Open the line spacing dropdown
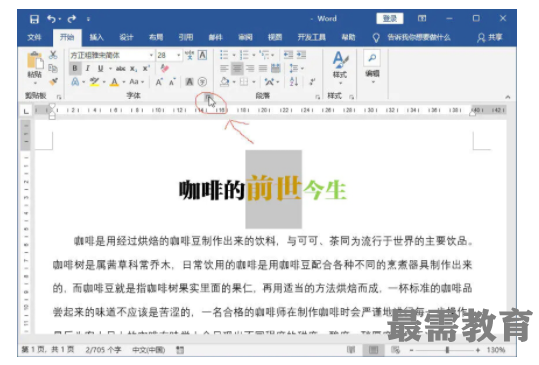The image size is (539, 365). 296,68
